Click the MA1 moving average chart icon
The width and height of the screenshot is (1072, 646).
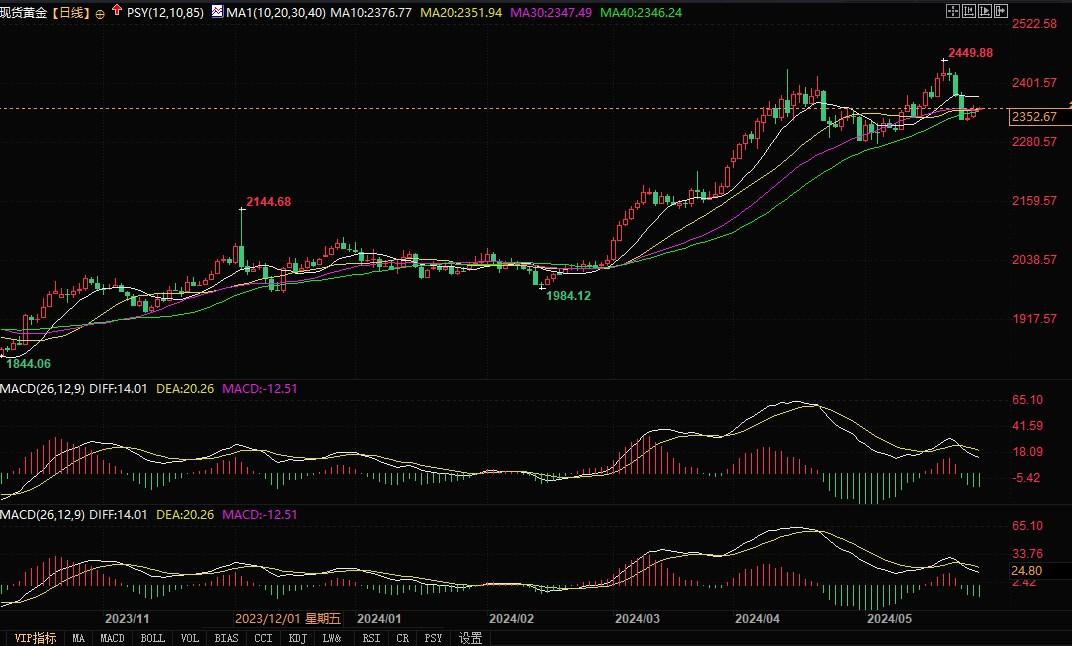[217, 11]
